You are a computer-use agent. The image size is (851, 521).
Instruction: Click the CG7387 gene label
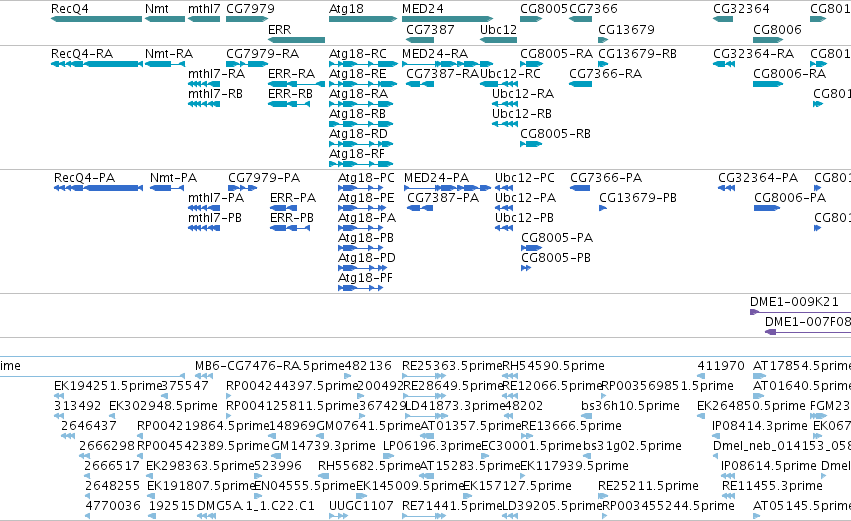pos(430,30)
